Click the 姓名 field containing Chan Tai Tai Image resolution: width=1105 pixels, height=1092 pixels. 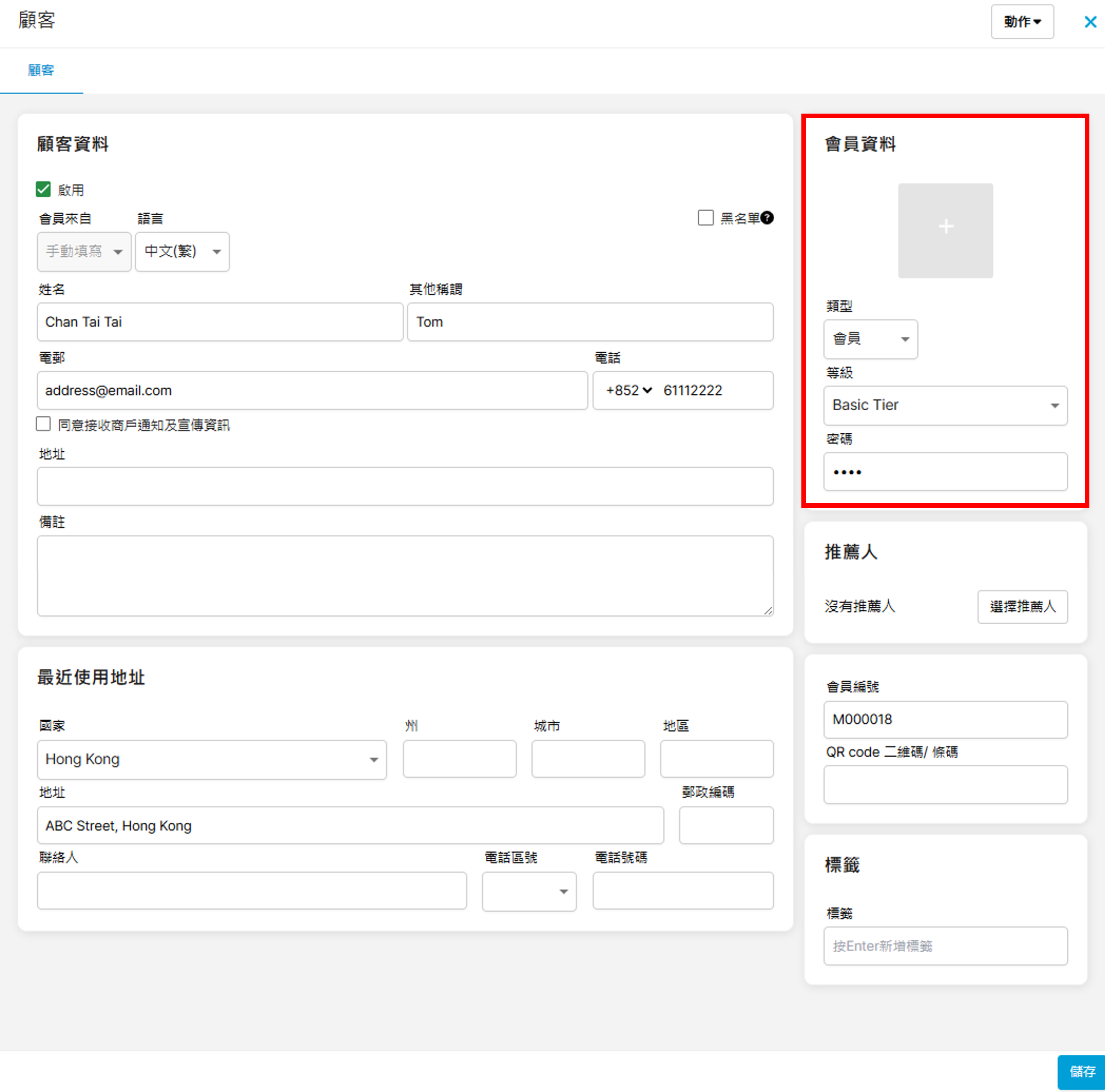[x=219, y=322]
